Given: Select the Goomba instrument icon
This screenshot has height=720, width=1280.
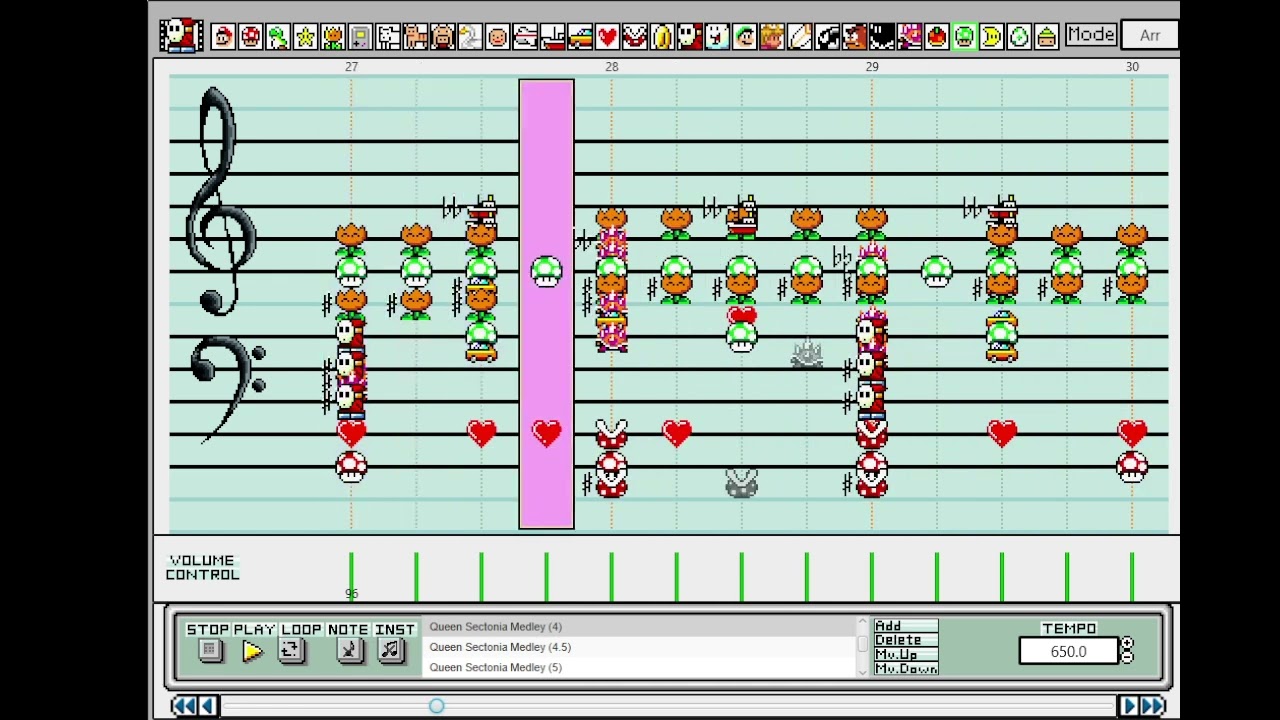Looking at the screenshot, I should pyautogui.click(x=854, y=36).
